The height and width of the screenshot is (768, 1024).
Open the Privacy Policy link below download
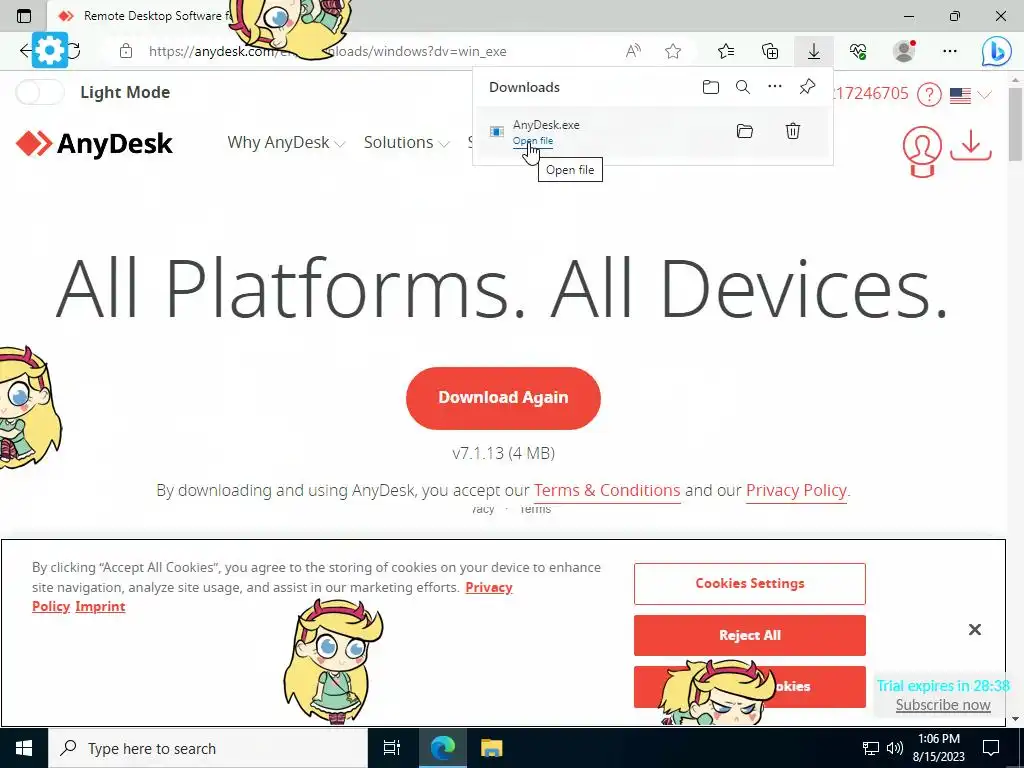(796, 490)
